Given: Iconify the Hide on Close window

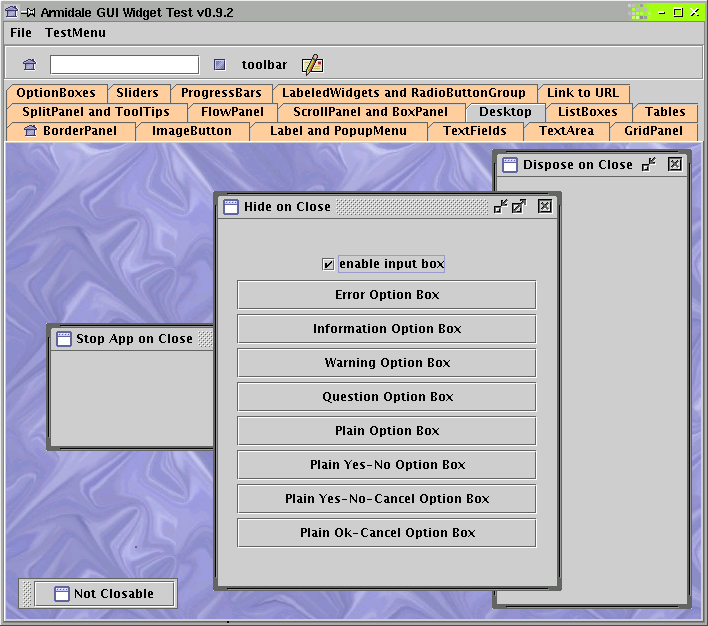Looking at the screenshot, I should (x=500, y=206).
